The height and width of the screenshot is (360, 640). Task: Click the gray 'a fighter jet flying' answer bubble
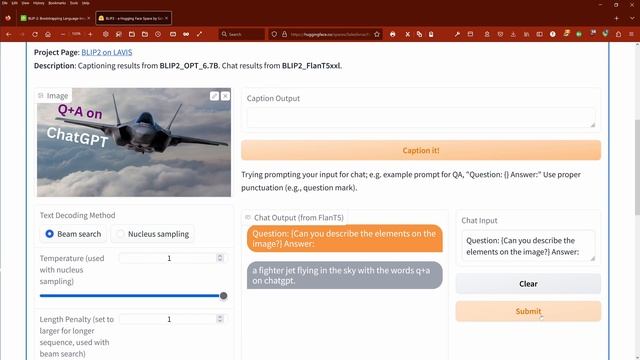tap(344, 276)
